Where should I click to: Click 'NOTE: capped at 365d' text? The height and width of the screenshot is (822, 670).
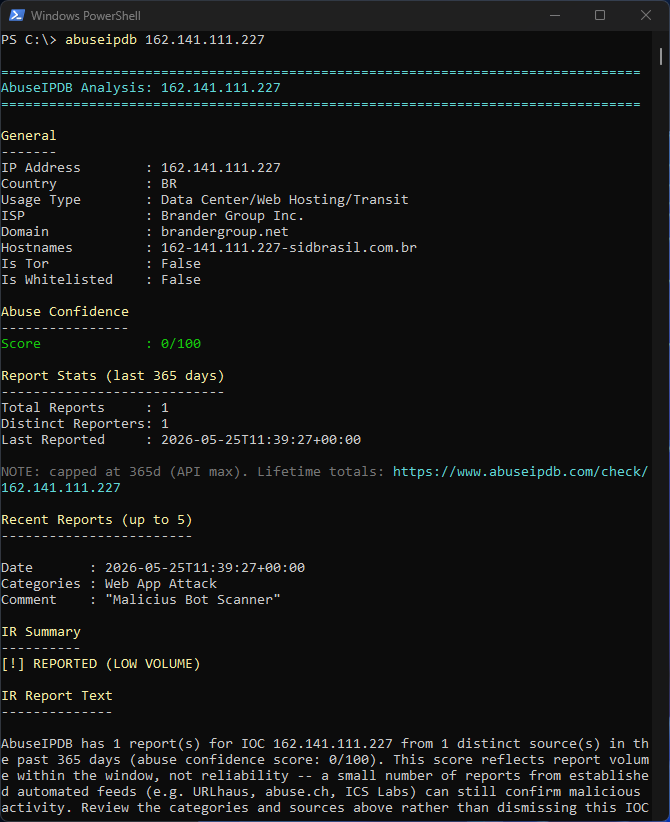(x=81, y=472)
